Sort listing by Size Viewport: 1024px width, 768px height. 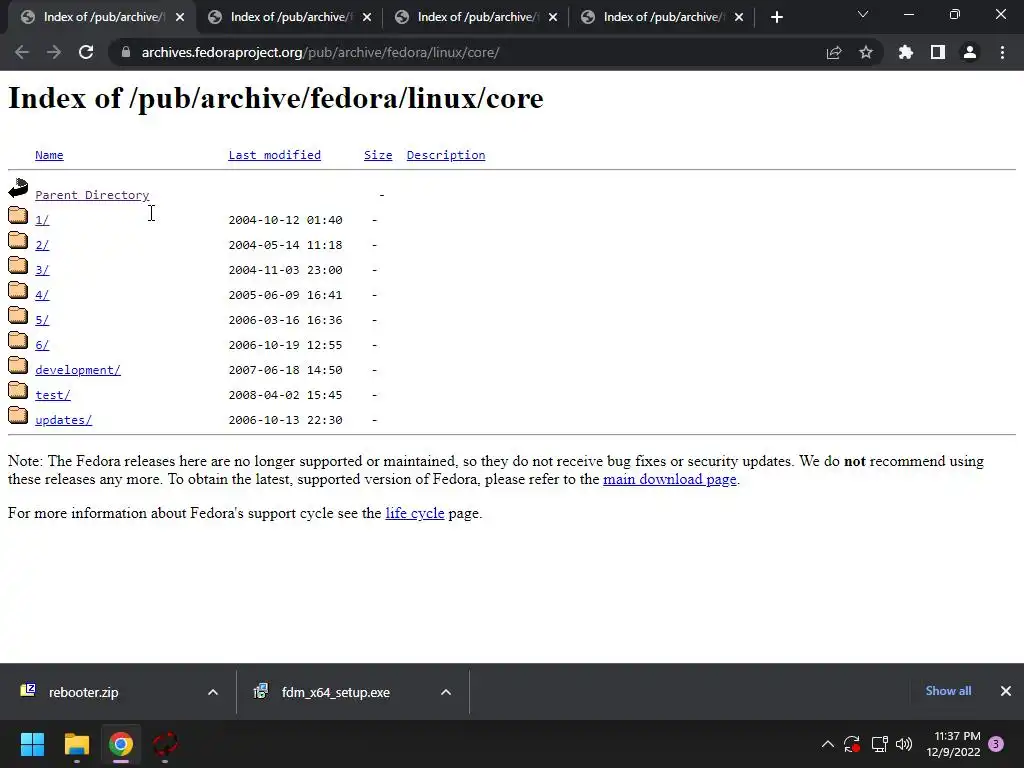tap(378, 155)
